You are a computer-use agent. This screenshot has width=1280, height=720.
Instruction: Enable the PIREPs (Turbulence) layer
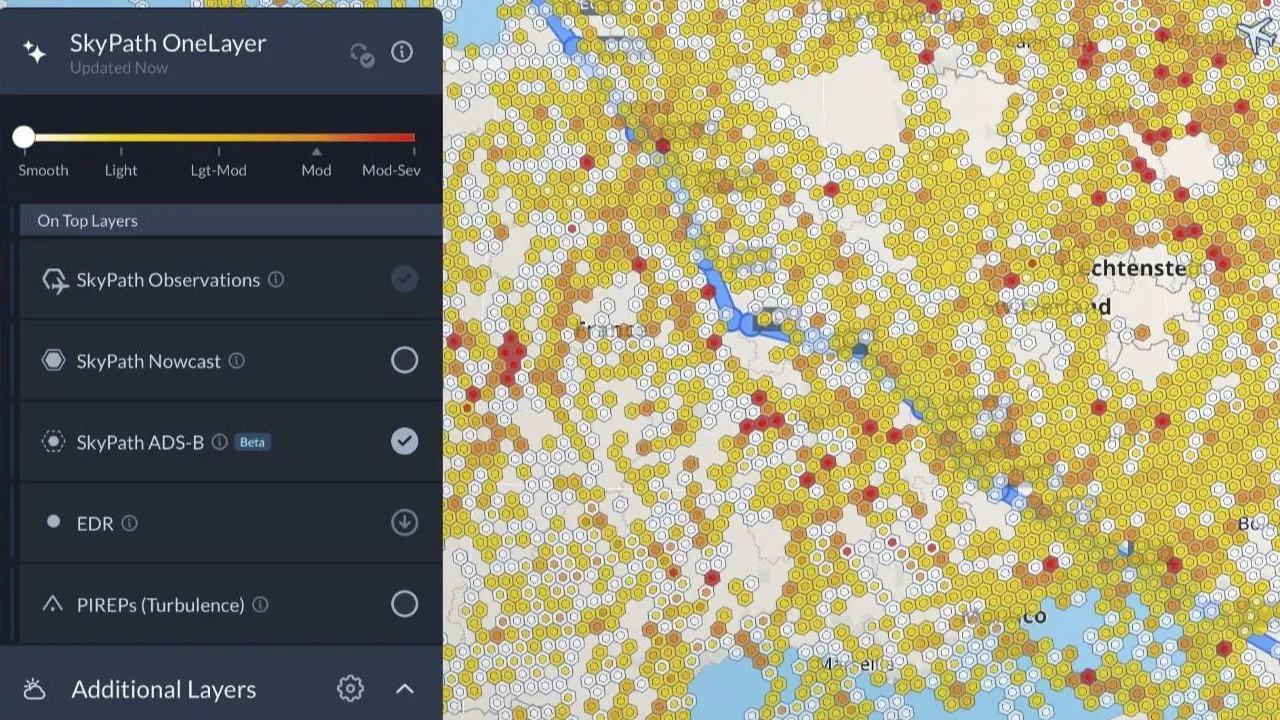[x=404, y=604]
